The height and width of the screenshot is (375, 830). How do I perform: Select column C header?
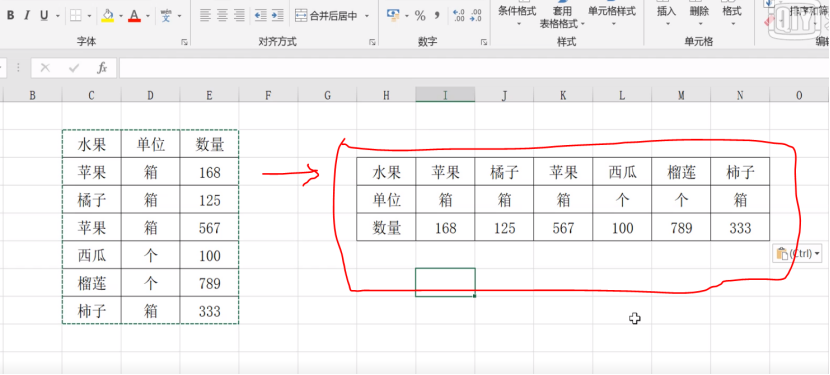(x=92, y=95)
